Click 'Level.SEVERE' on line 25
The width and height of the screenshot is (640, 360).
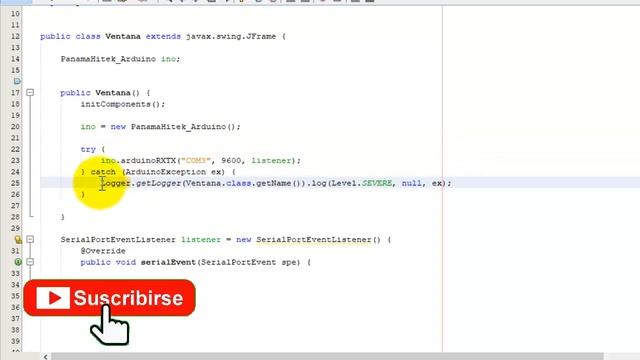click(362, 183)
